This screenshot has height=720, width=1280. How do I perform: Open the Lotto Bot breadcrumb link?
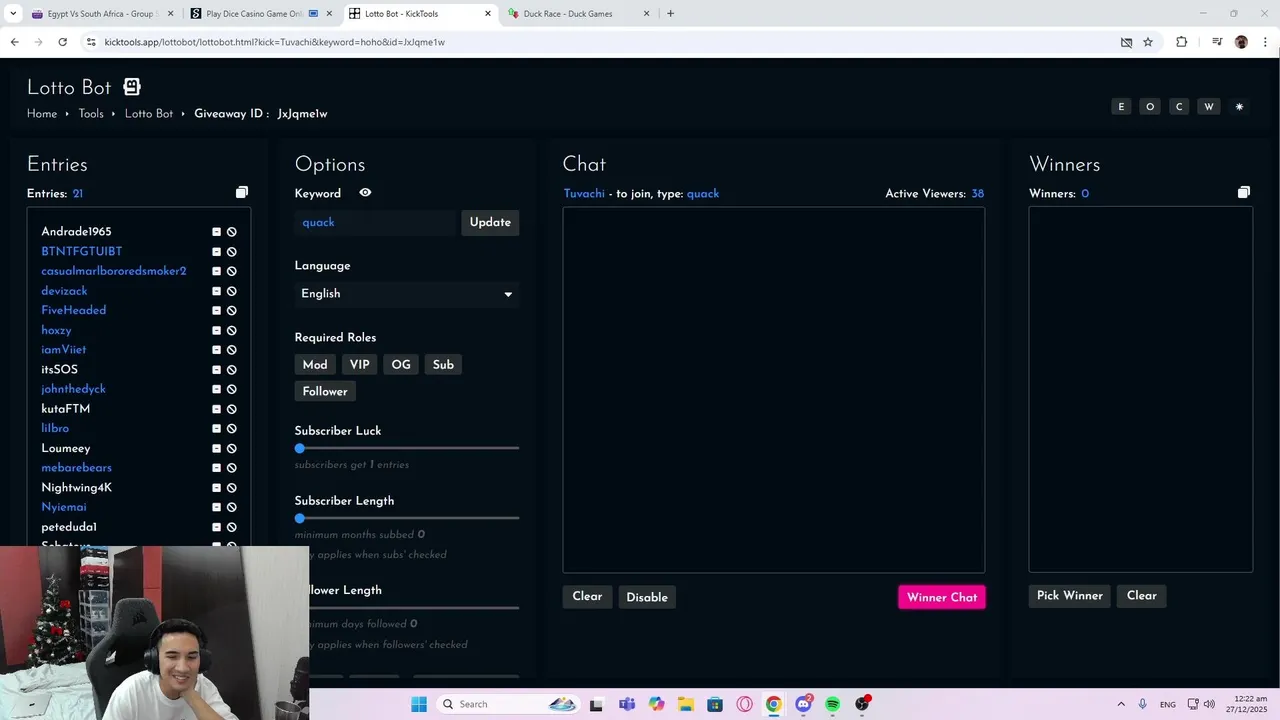click(149, 114)
